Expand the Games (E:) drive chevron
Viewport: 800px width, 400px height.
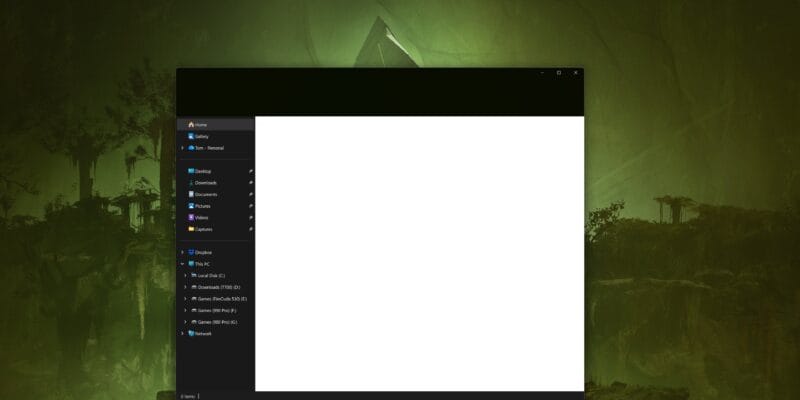pyautogui.click(x=185, y=298)
